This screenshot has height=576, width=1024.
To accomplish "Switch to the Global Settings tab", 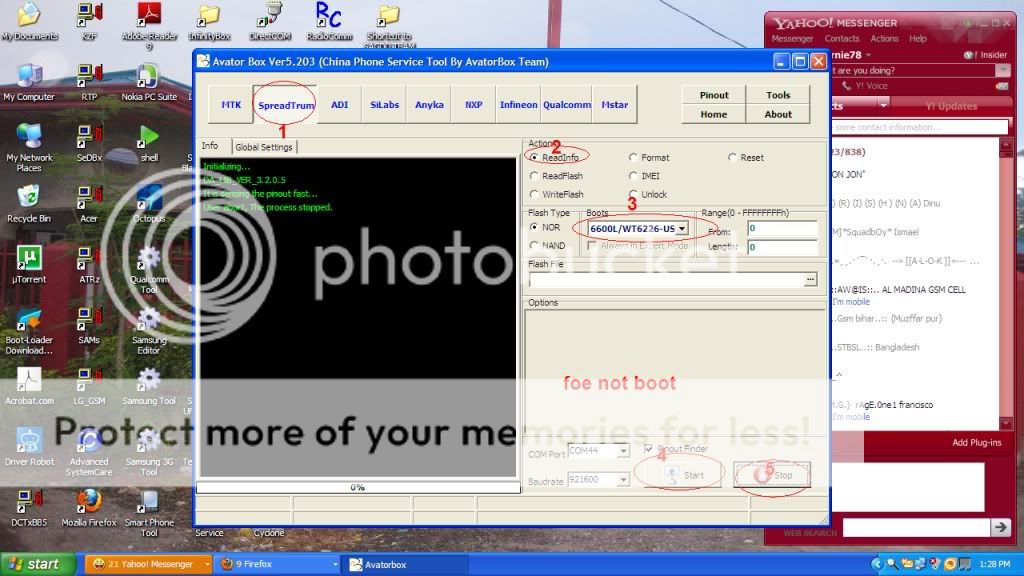I will (264, 147).
